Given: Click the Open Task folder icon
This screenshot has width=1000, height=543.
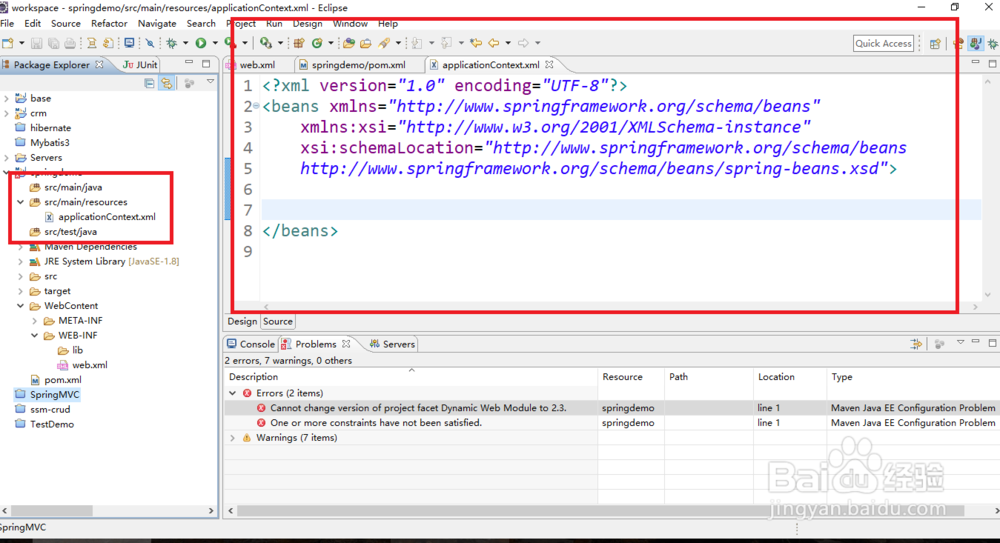Looking at the screenshot, I should pyautogui.click(x=365, y=43).
